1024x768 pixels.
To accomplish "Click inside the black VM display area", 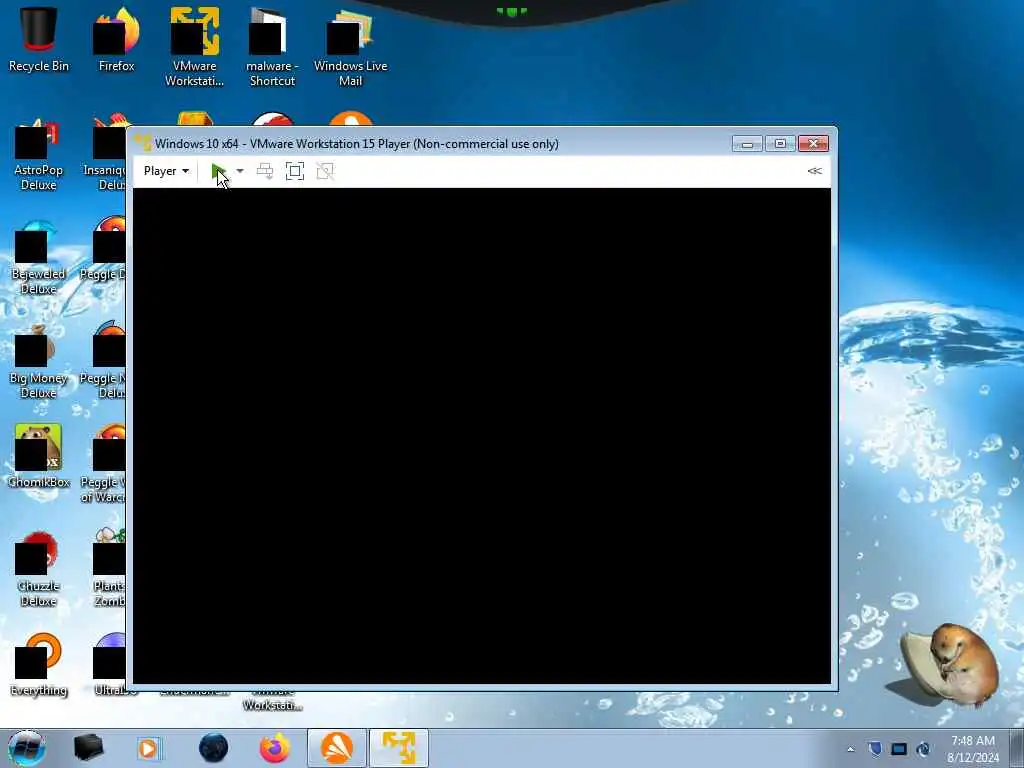I will coord(481,436).
